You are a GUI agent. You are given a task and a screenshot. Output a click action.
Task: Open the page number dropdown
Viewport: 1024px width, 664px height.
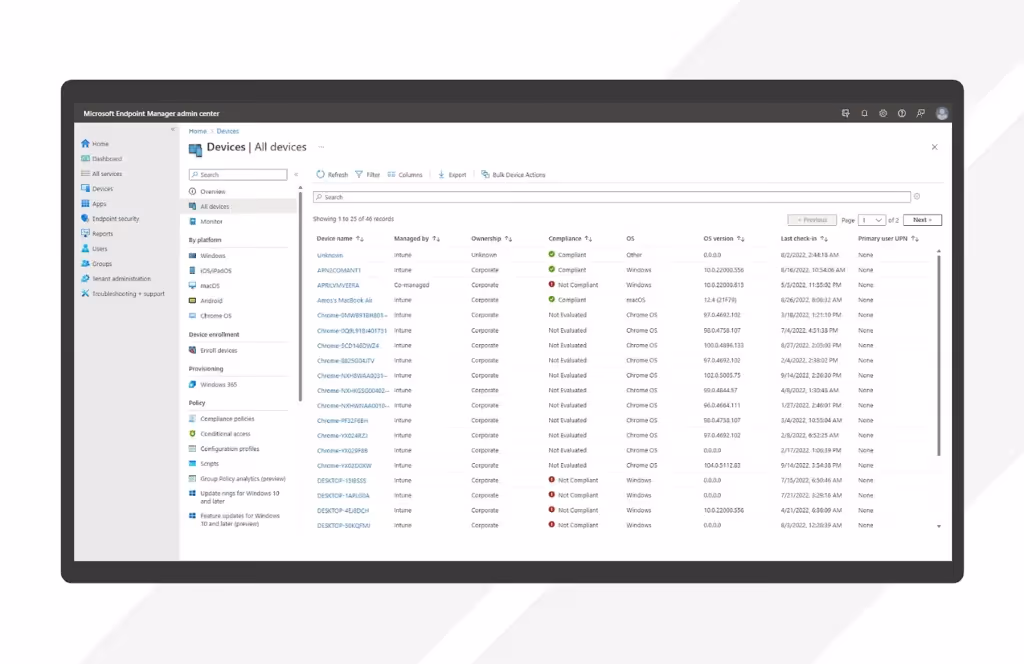click(872, 220)
